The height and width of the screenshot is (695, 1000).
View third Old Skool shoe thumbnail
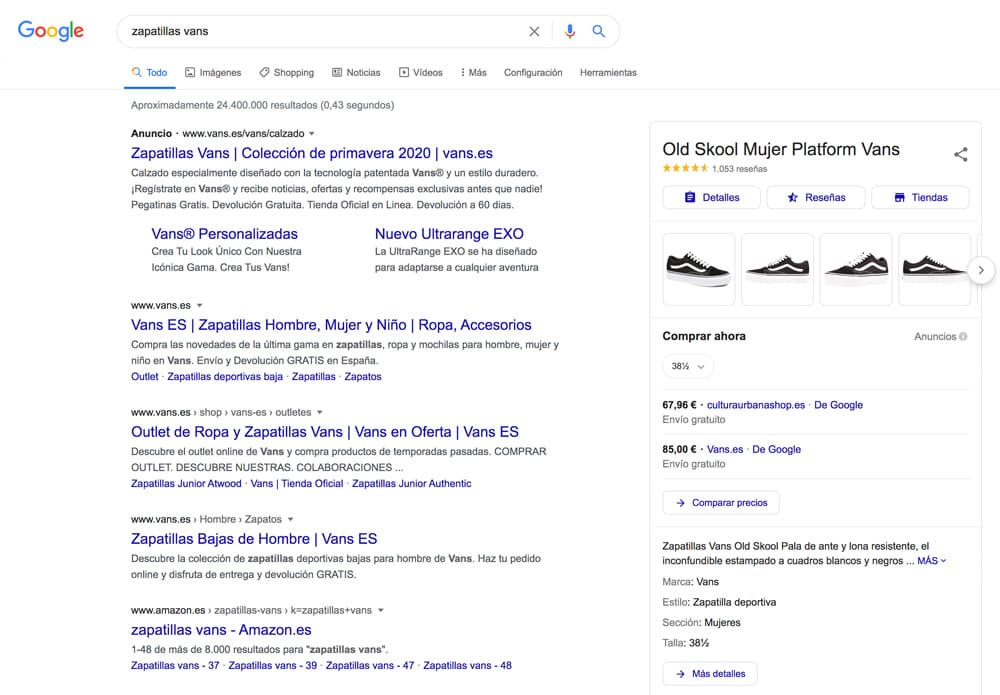pyautogui.click(x=856, y=269)
